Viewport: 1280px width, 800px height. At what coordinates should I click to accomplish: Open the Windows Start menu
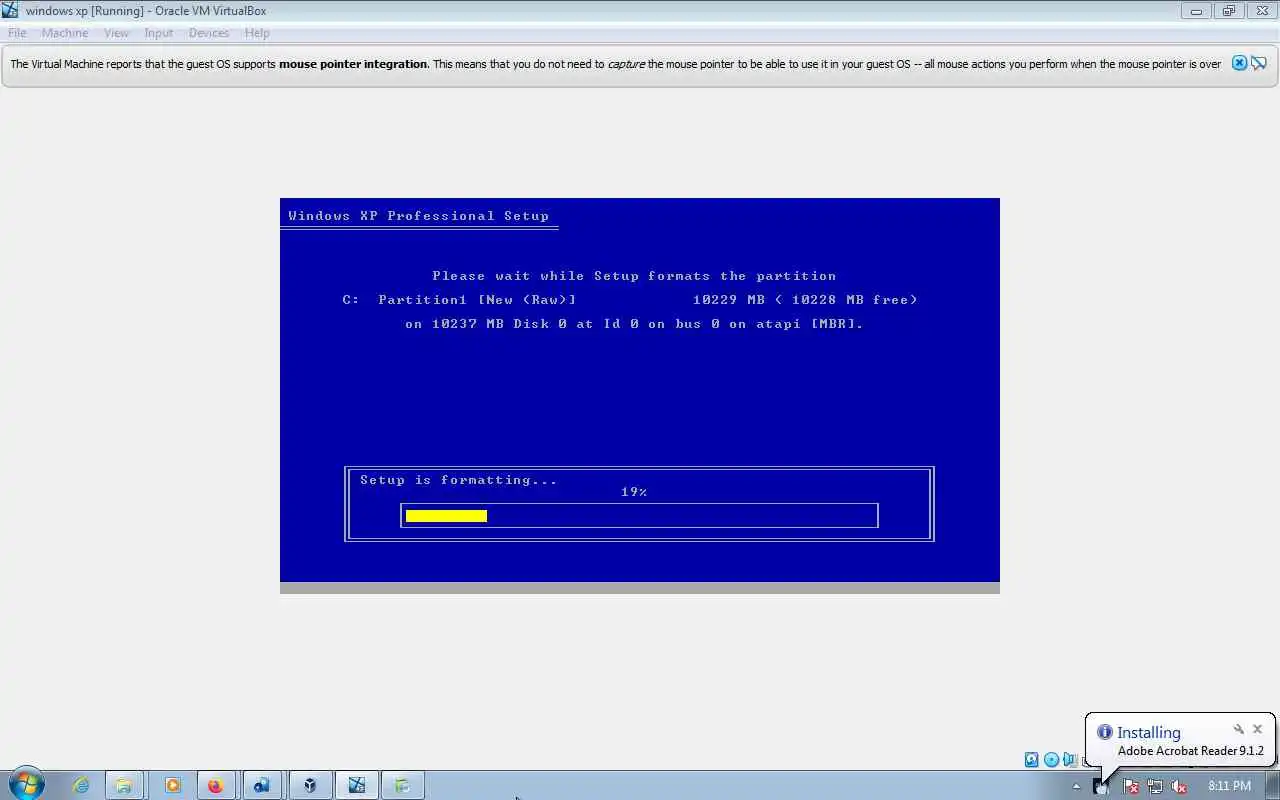coord(27,785)
